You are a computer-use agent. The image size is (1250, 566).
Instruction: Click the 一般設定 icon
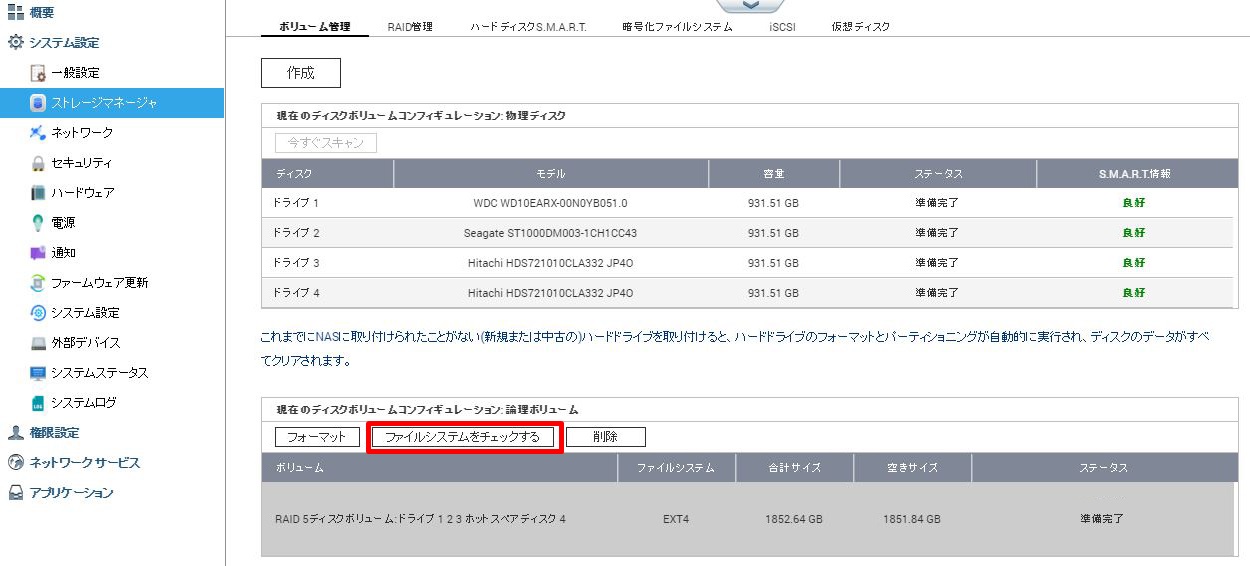(38, 73)
